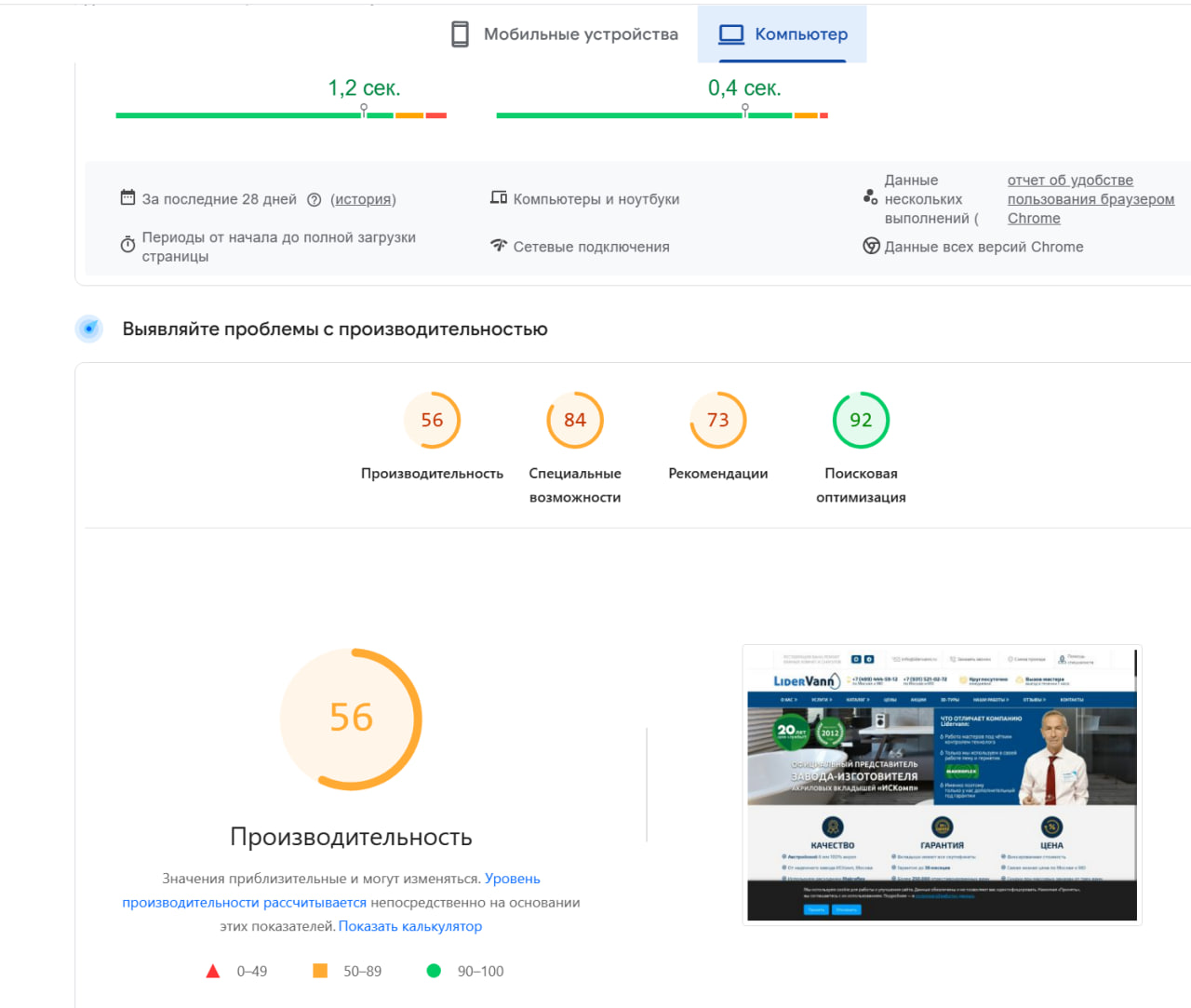
Task: Click the calendar icon beside 28 дней
Action: [127, 197]
